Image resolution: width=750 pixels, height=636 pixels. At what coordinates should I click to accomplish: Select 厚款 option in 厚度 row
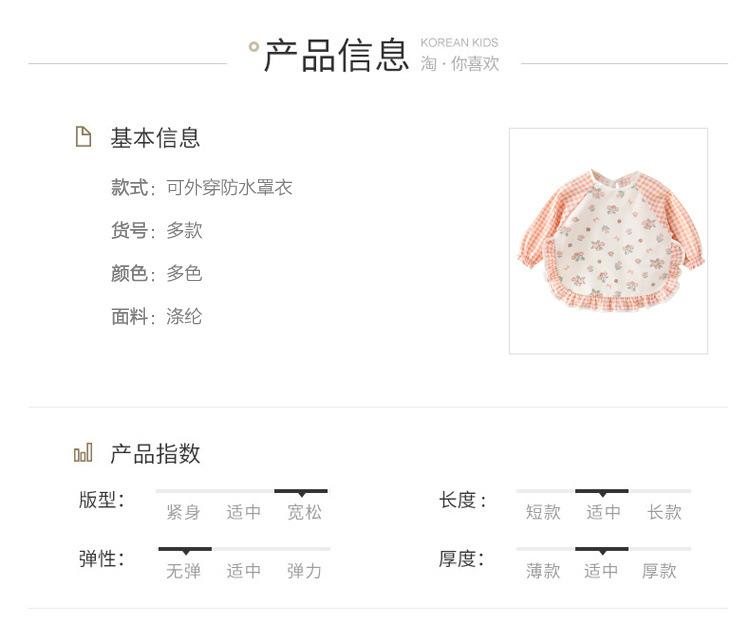tap(659, 571)
